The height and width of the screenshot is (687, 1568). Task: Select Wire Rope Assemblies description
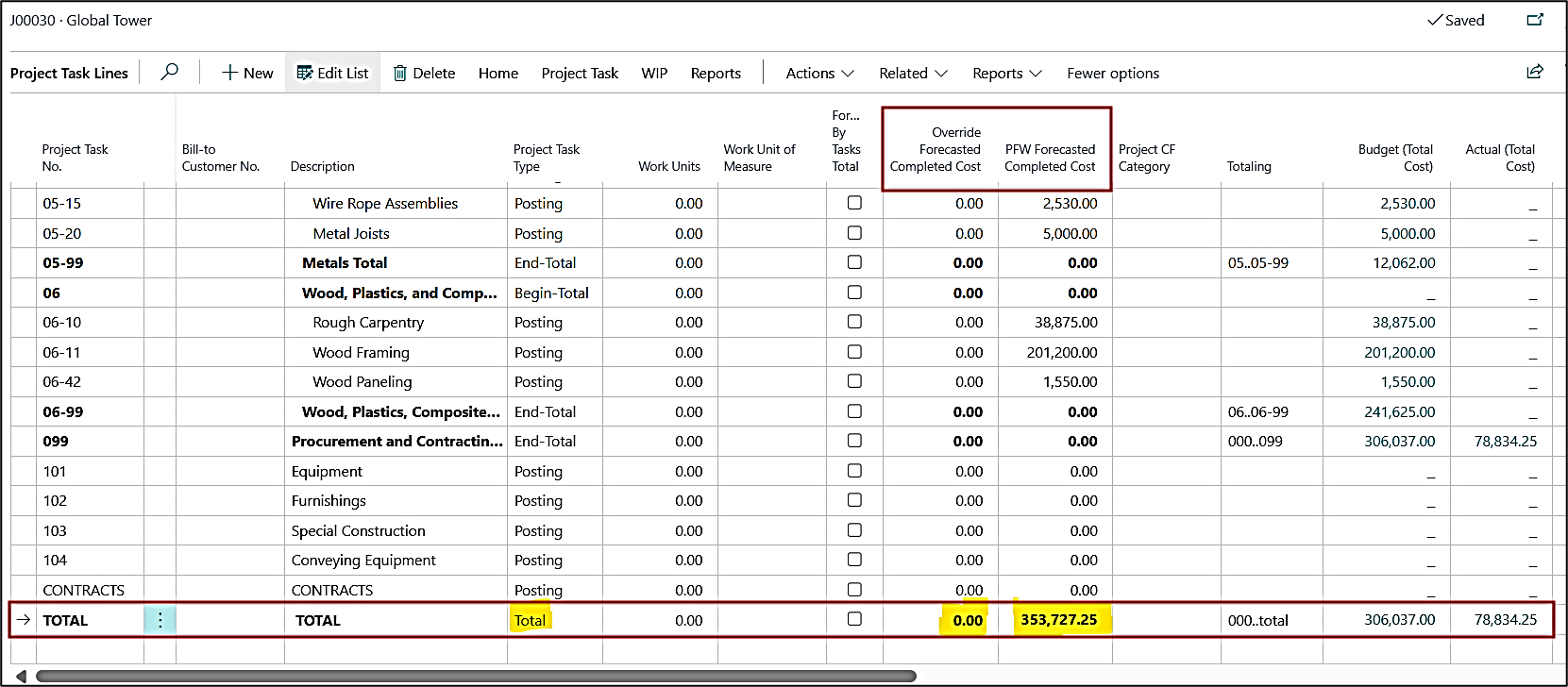(385, 203)
